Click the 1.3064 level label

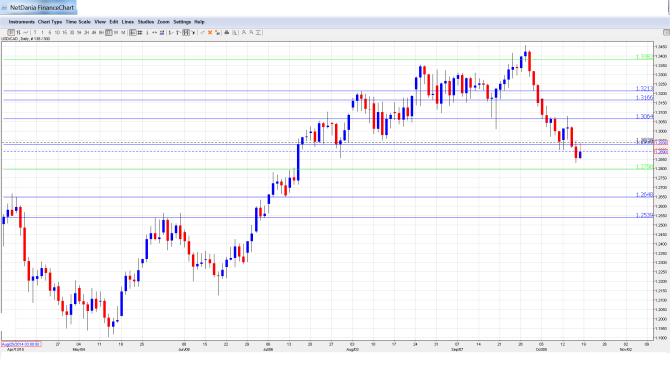tap(644, 117)
